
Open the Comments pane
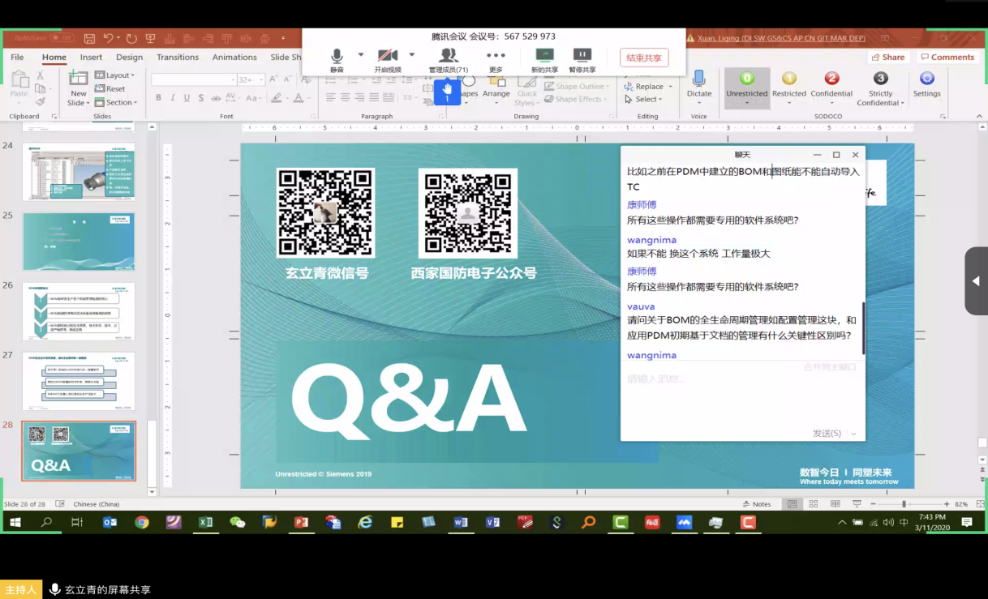click(x=946, y=57)
